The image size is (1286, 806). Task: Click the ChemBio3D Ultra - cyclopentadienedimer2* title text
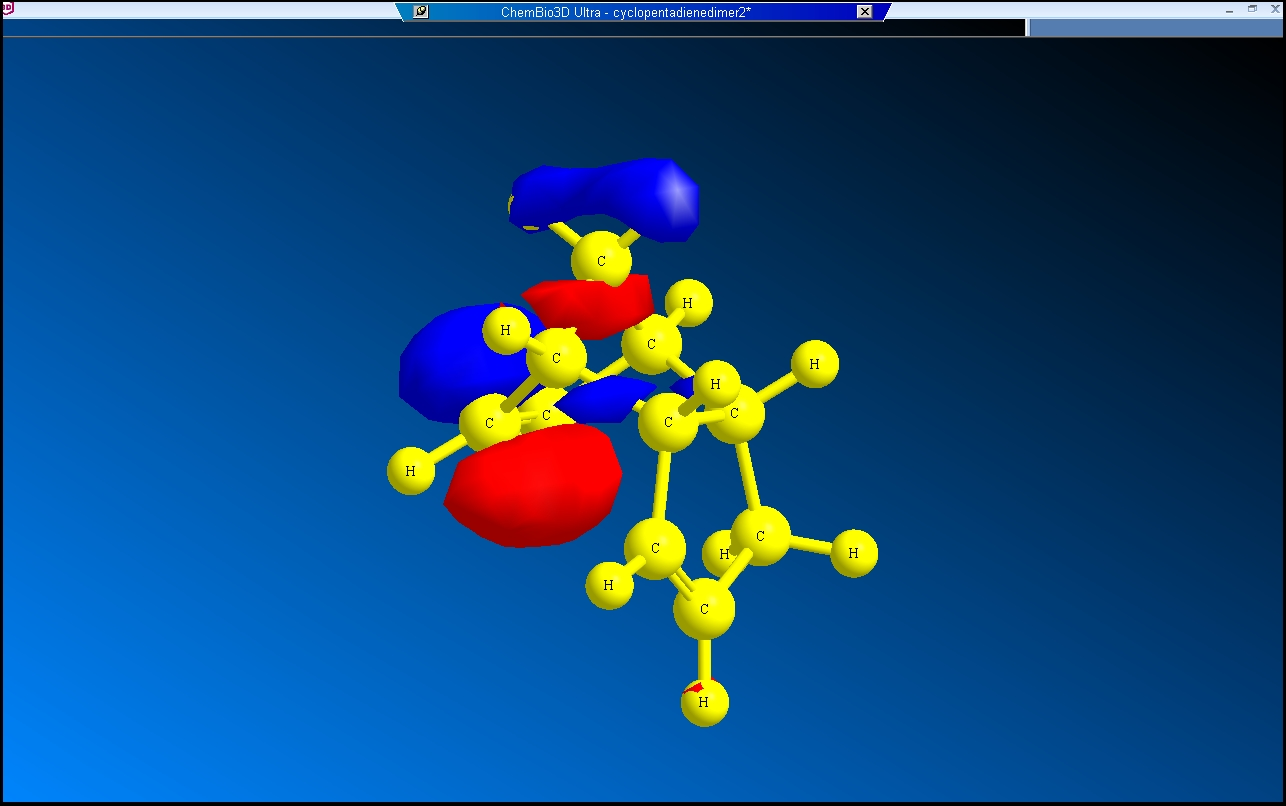[626, 12]
